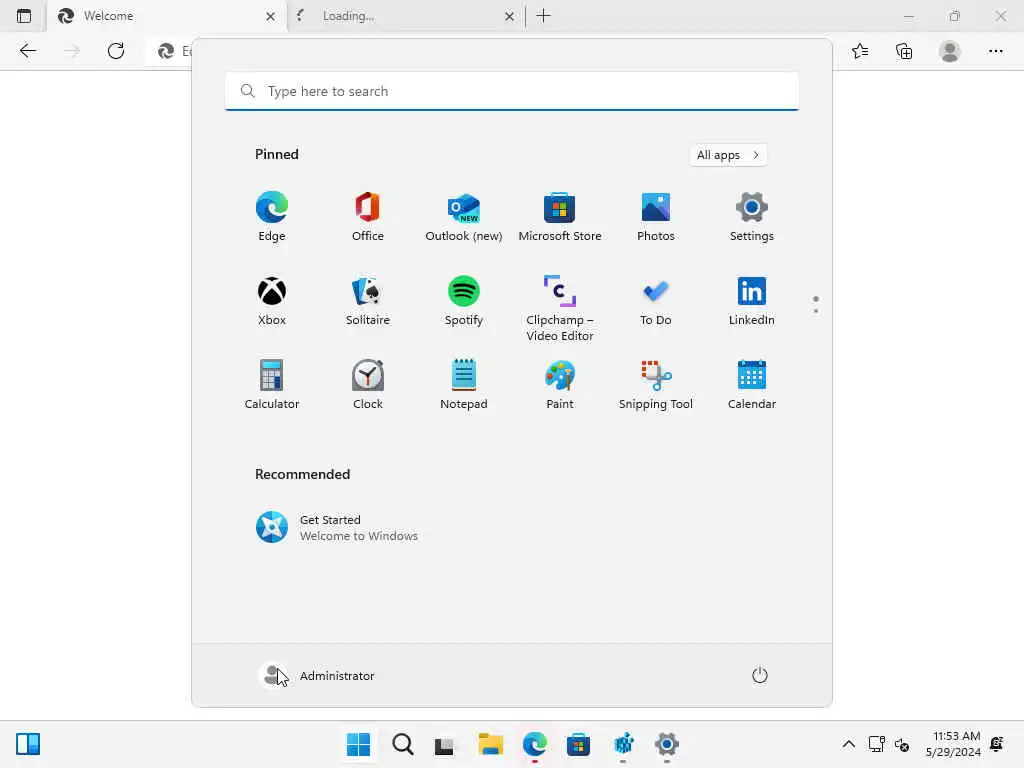Expand the All apps list
This screenshot has height=768, width=1024.
click(x=728, y=155)
